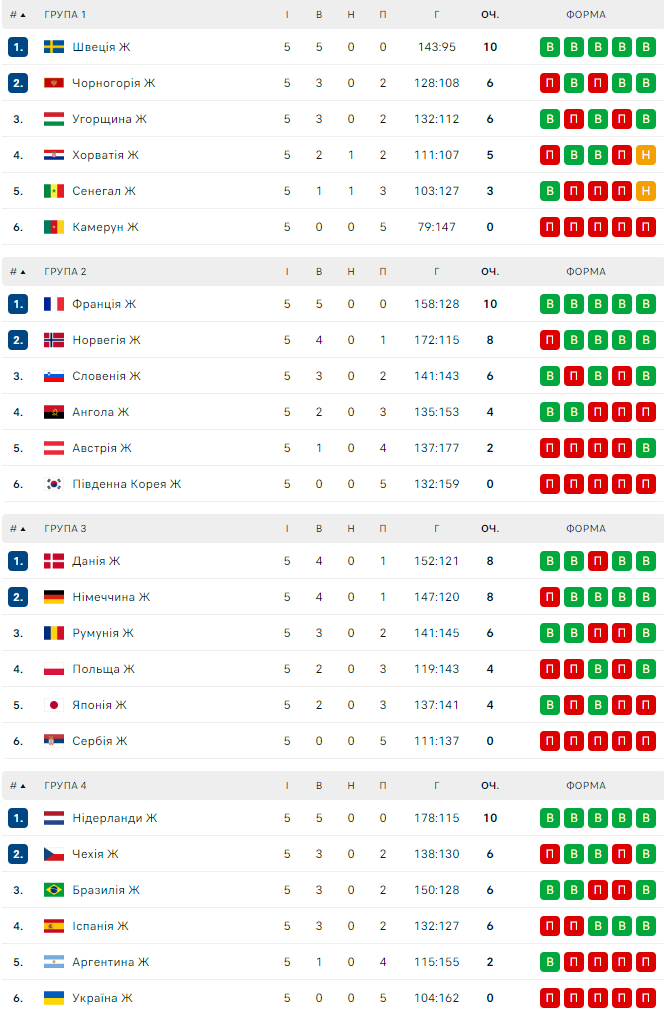Click the Japan flag beside Японія Ж

click(54, 705)
